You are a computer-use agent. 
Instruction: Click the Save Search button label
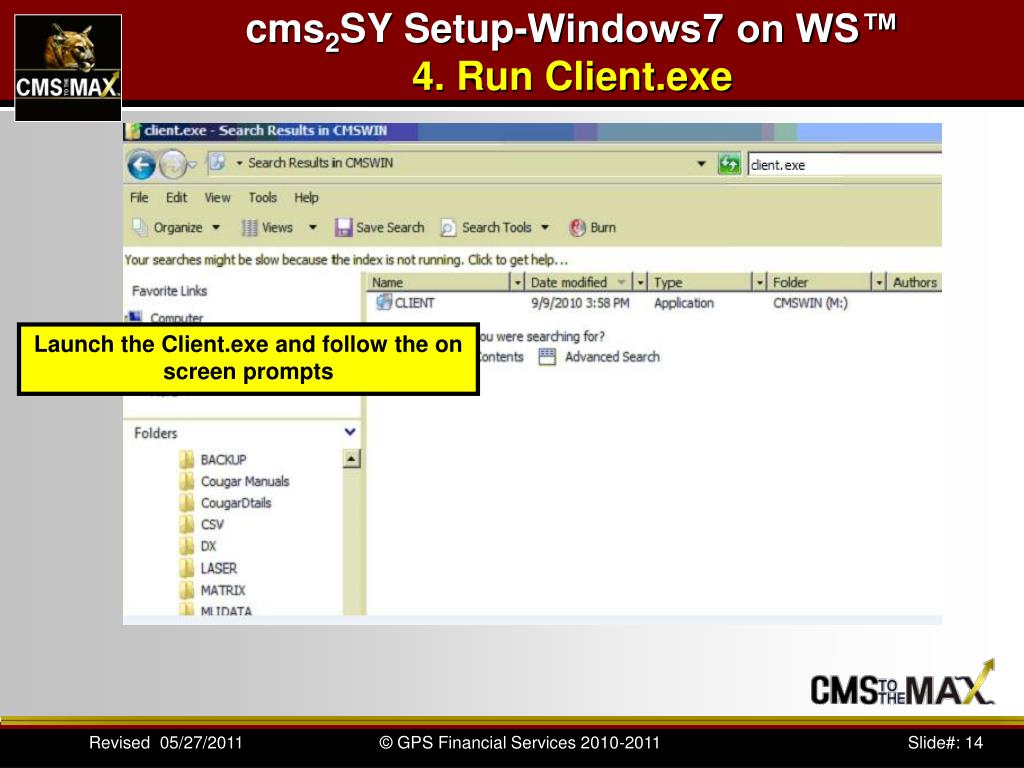click(391, 227)
